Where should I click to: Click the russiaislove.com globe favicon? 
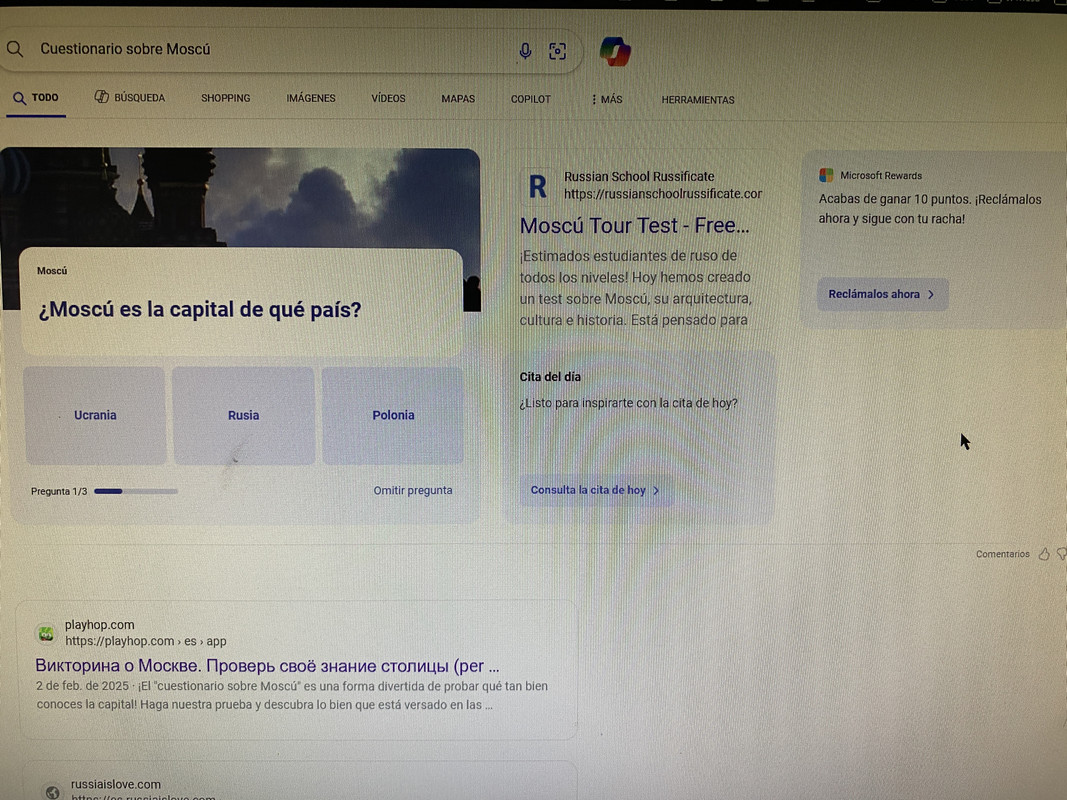click(52, 792)
